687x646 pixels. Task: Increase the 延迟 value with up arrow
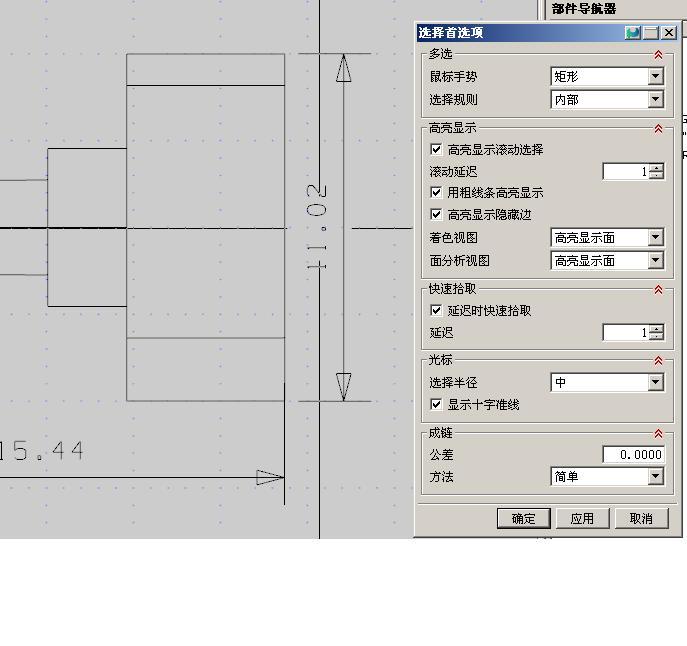(656, 328)
